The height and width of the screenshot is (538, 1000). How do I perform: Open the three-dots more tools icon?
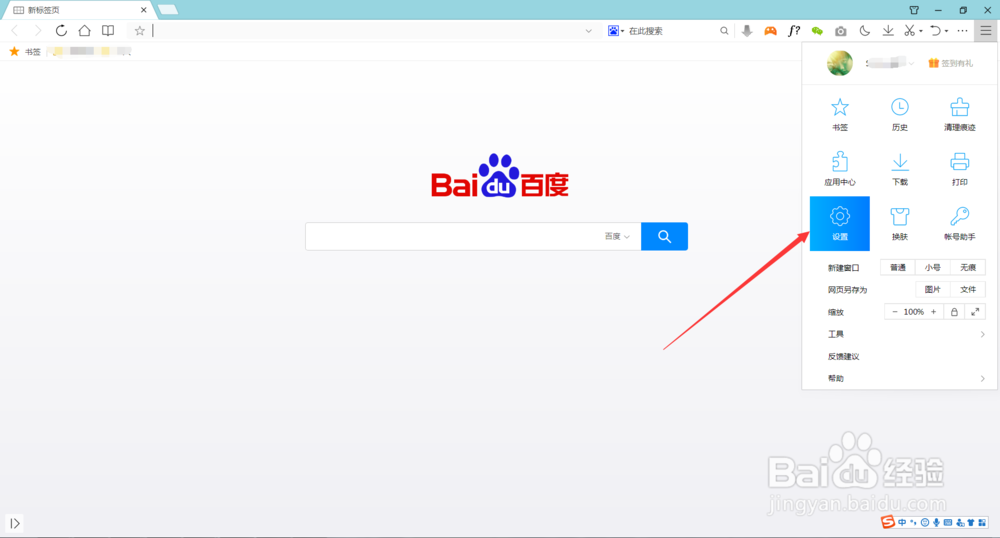point(962,31)
